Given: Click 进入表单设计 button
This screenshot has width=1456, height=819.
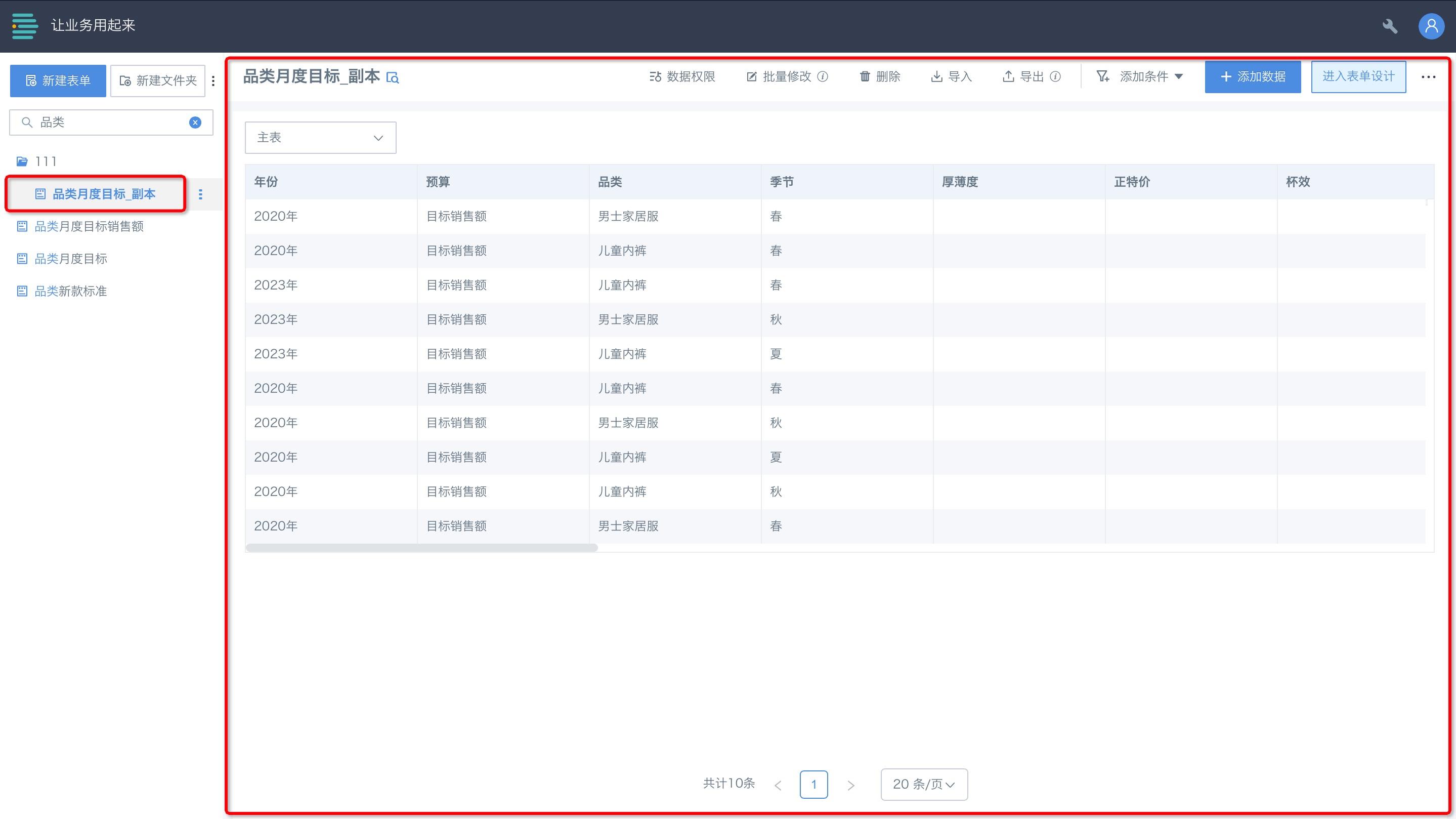Looking at the screenshot, I should pyautogui.click(x=1358, y=76).
